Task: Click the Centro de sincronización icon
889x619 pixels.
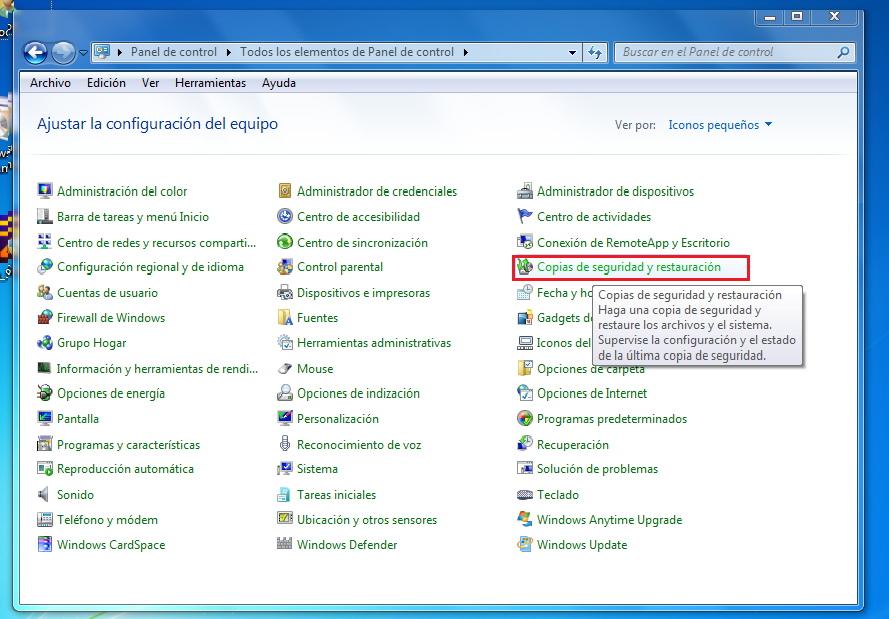Action: pyautogui.click(x=285, y=242)
